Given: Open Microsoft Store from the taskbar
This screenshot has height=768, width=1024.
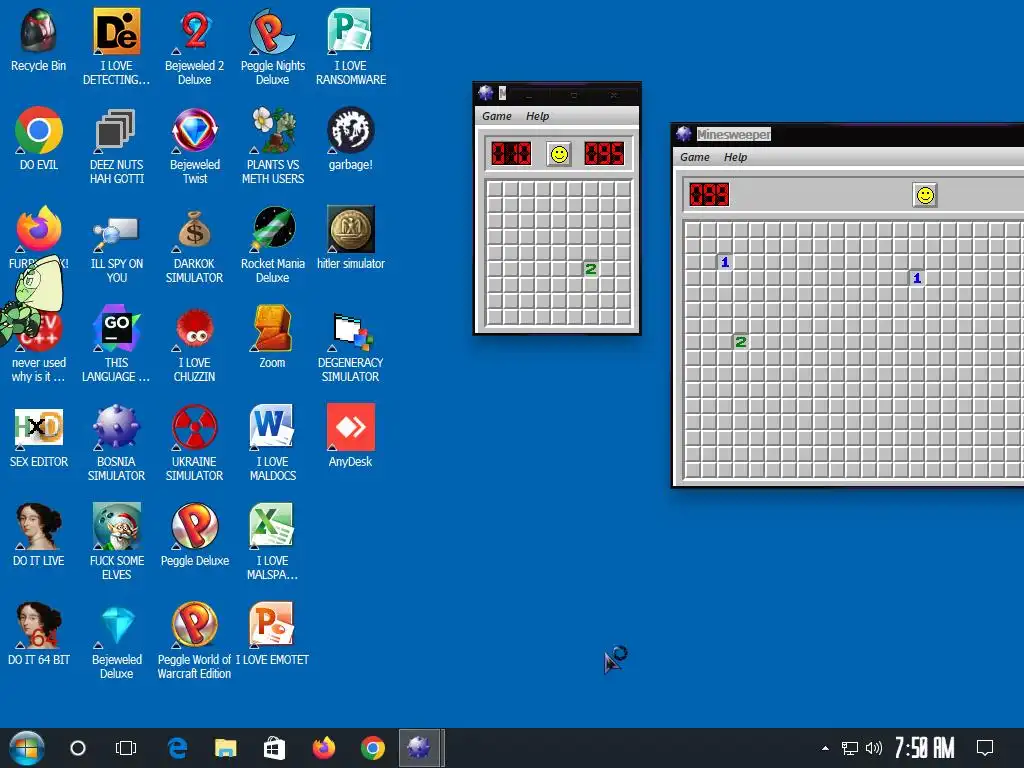Looking at the screenshot, I should pyautogui.click(x=274, y=748).
